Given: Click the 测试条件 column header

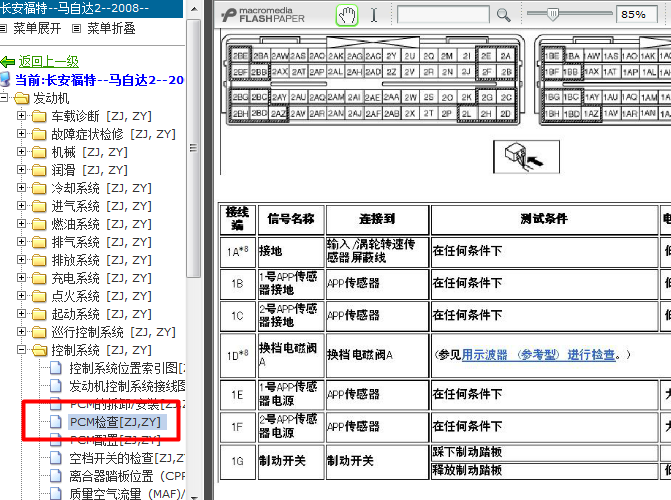Looking at the screenshot, I should click(x=544, y=219).
